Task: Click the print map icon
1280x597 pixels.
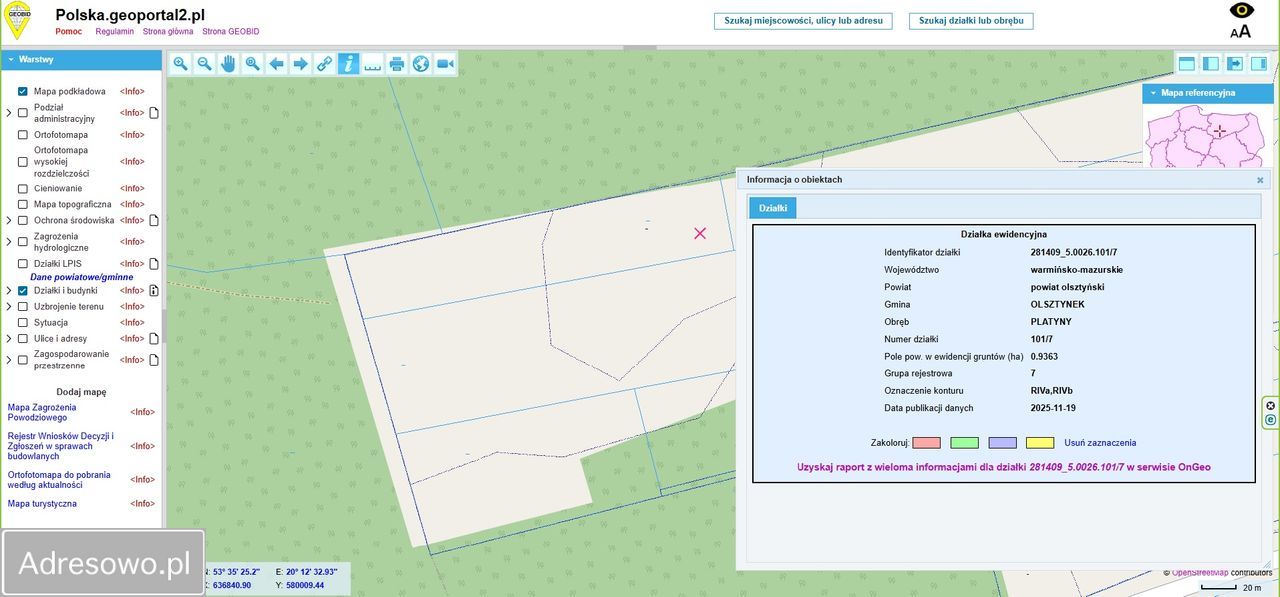Action: click(x=397, y=64)
